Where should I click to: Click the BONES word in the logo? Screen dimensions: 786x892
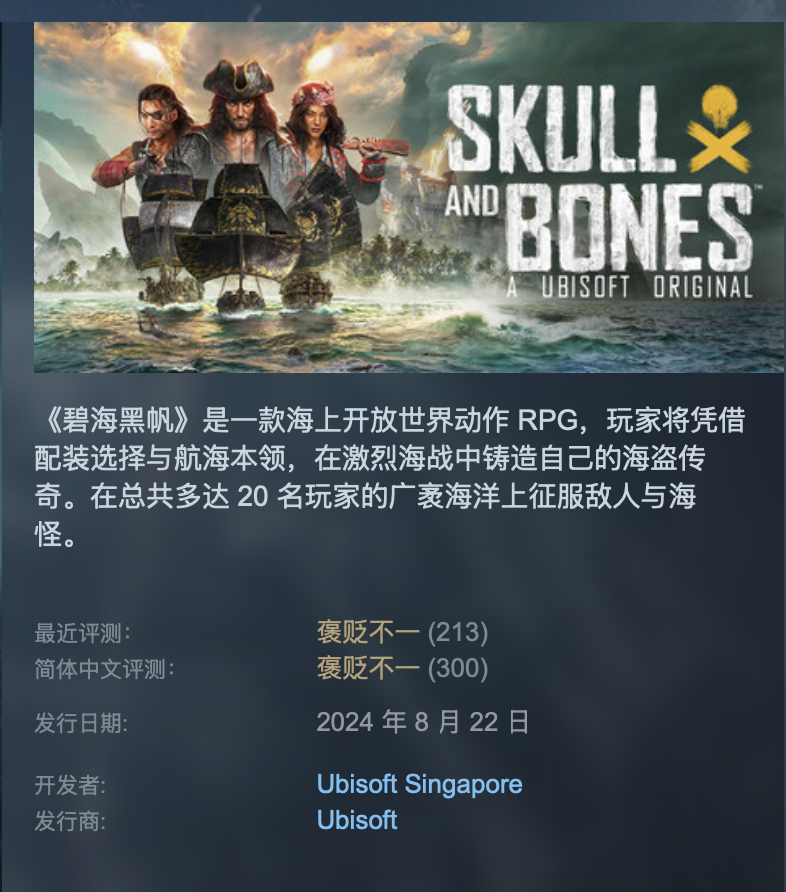630,228
